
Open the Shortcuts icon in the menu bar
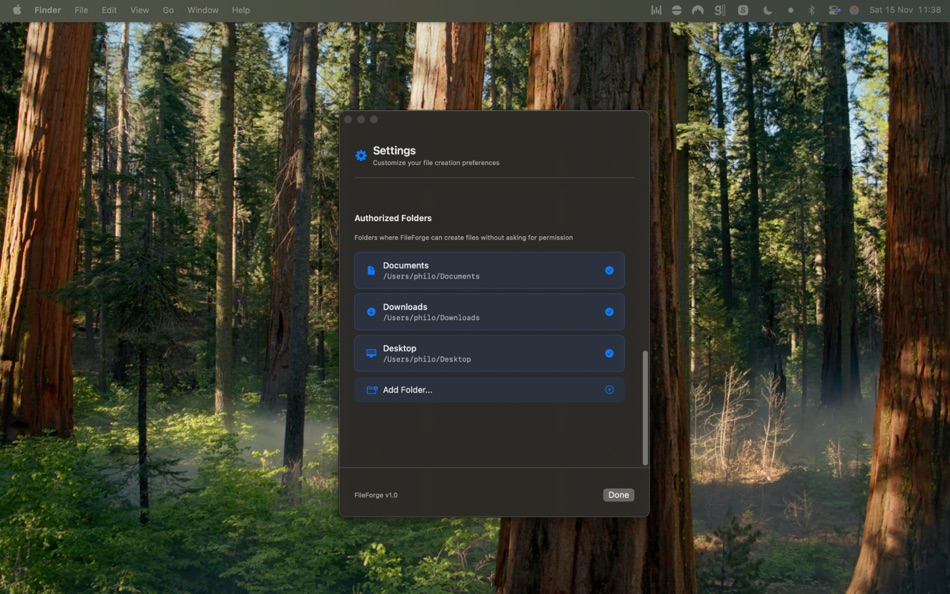[x=742, y=9]
